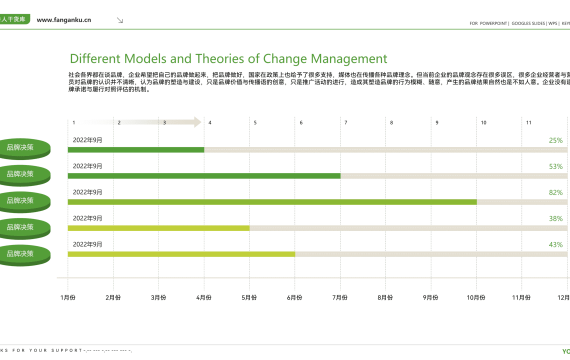Select the 品牌决策 oval beside the 38% bar
The height and width of the screenshot is (360, 570).
tap(24, 228)
